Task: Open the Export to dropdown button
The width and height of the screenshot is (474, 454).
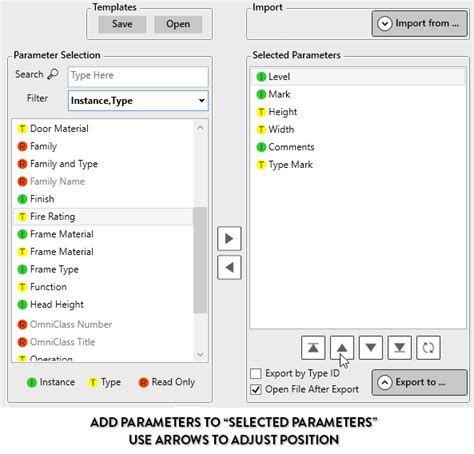Action: coord(420,382)
